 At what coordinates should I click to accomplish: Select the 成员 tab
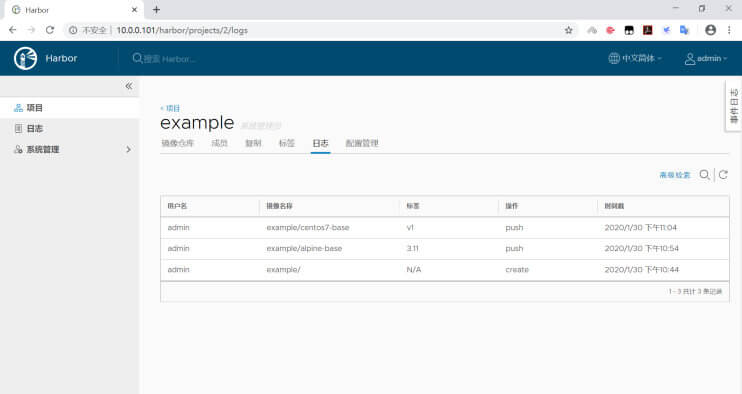coord(219,143)
